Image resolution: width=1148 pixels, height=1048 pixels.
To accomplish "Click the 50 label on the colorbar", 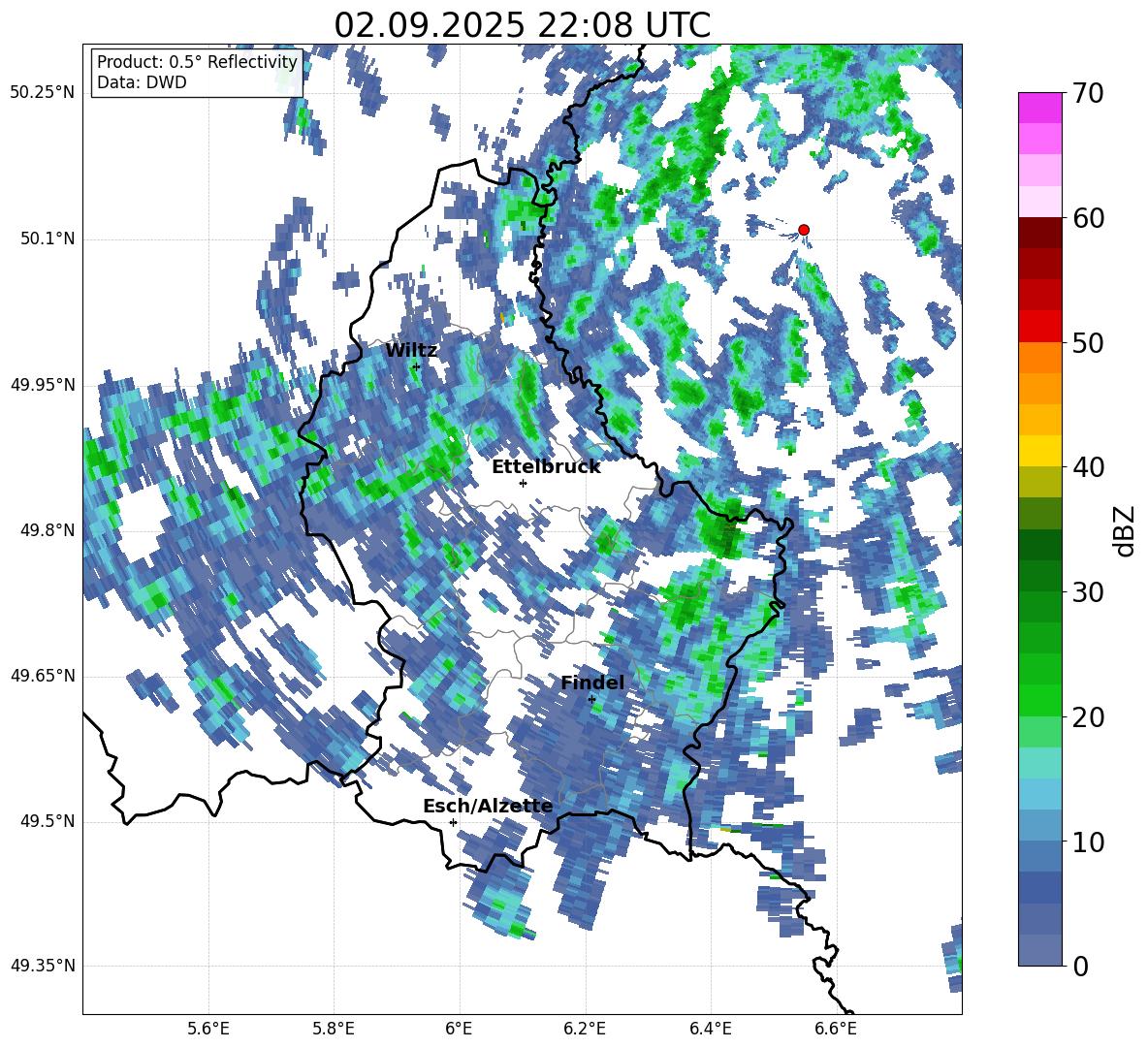I will [x=1087, y=342].
